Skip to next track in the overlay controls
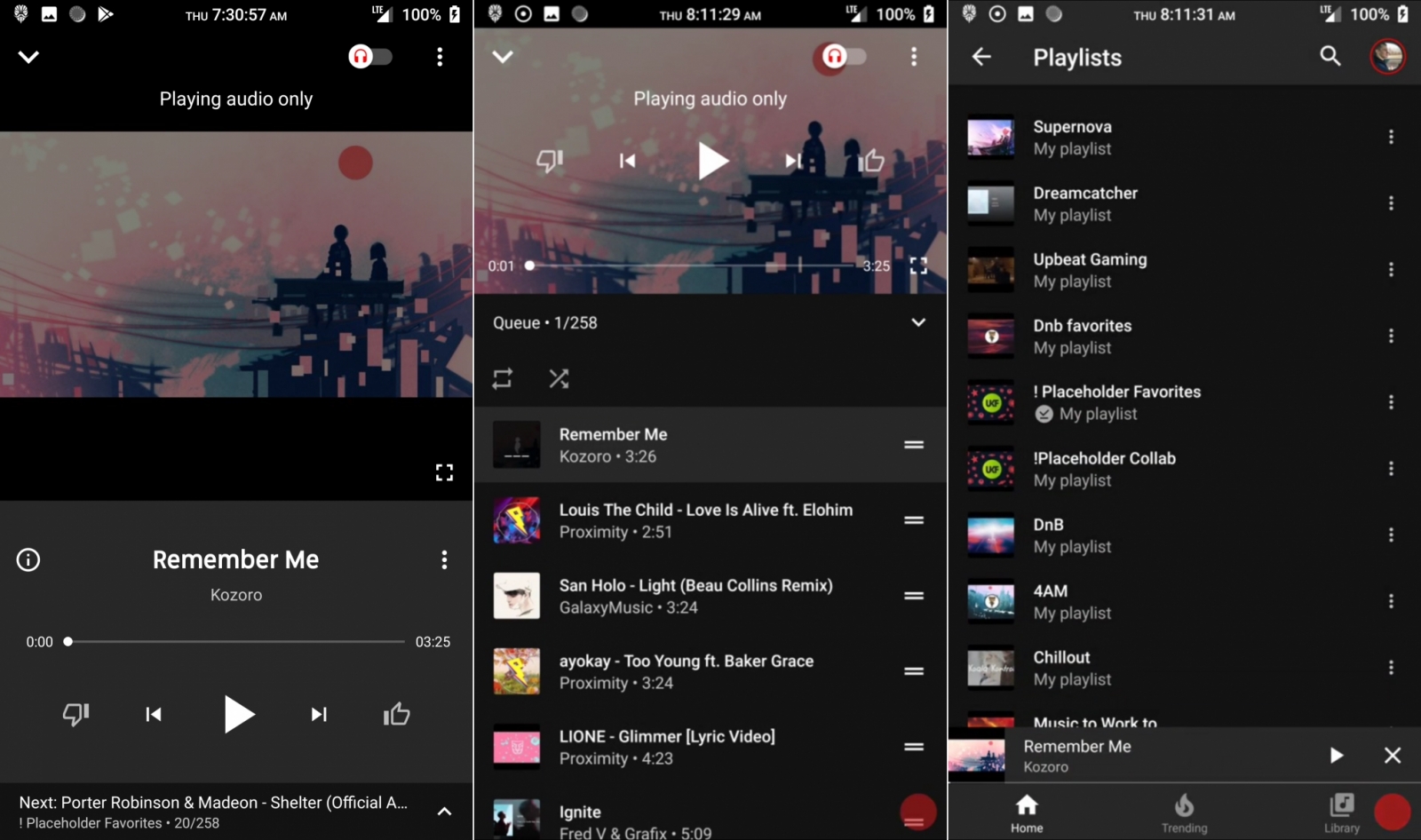 [x=793, y=161]
